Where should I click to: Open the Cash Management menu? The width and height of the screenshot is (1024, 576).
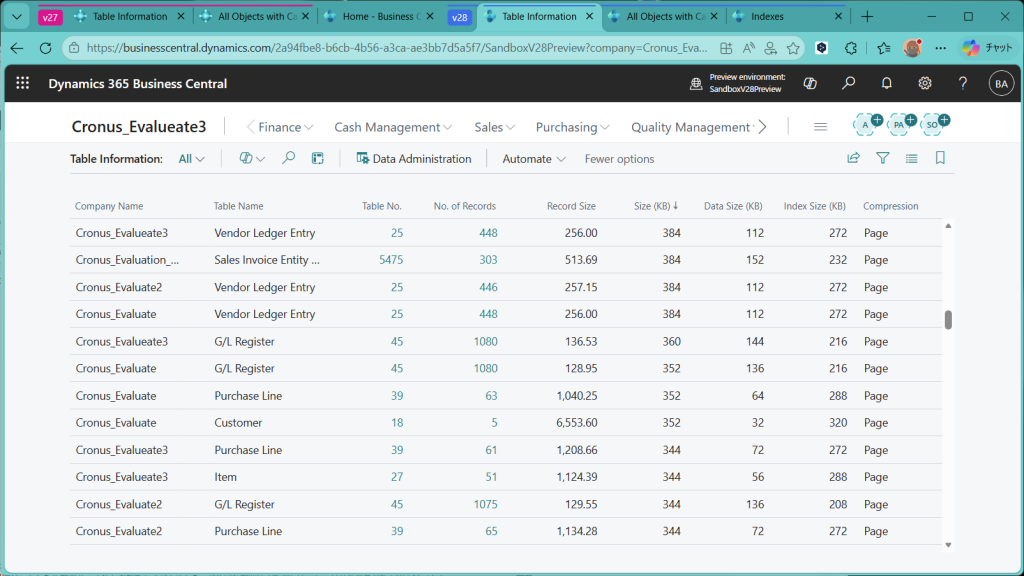pyautogui.click(x=393, y=127)
